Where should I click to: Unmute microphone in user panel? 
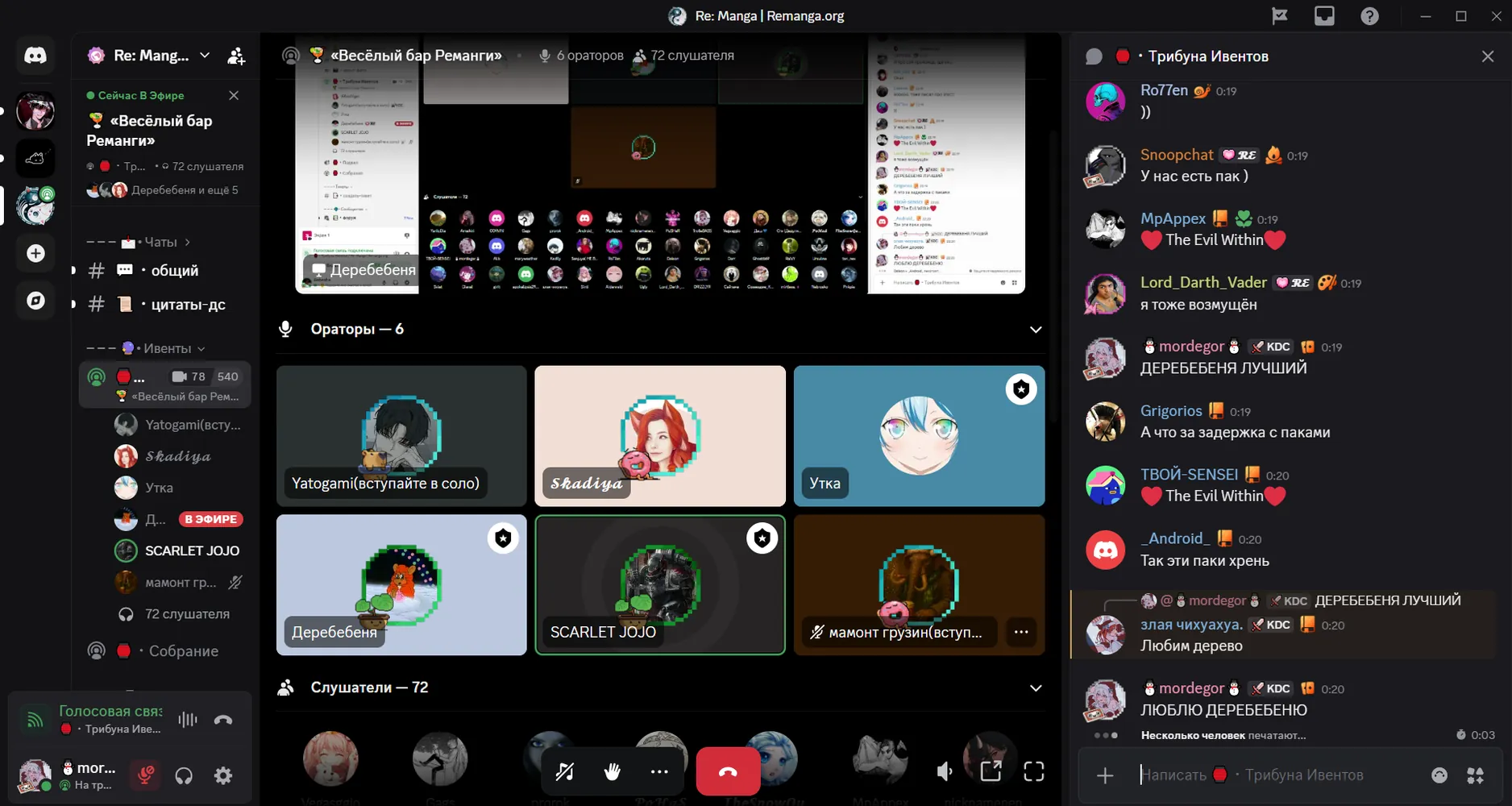[146, 775]
